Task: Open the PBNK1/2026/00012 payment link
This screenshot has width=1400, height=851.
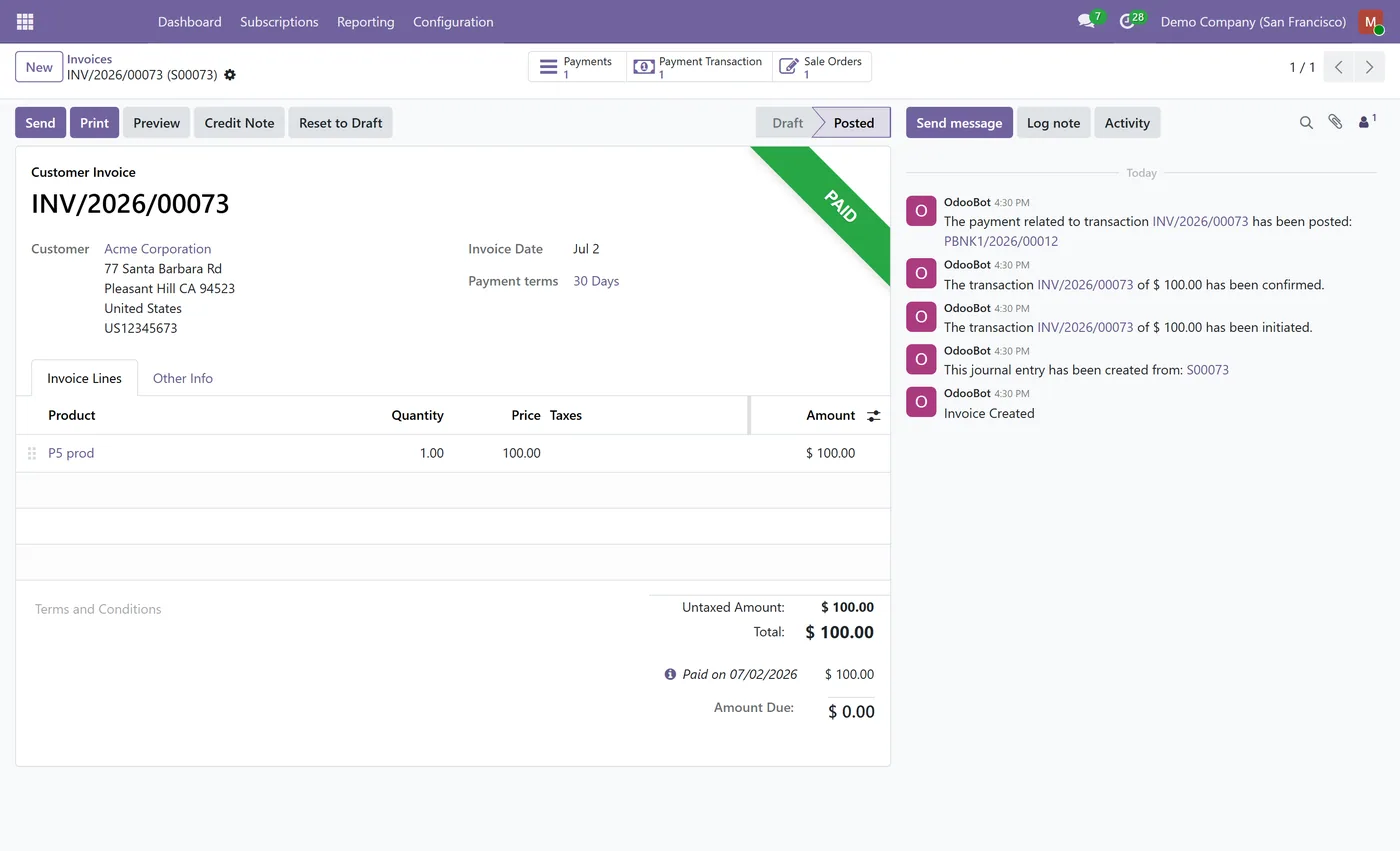Action: click(x=1001, y=241)
